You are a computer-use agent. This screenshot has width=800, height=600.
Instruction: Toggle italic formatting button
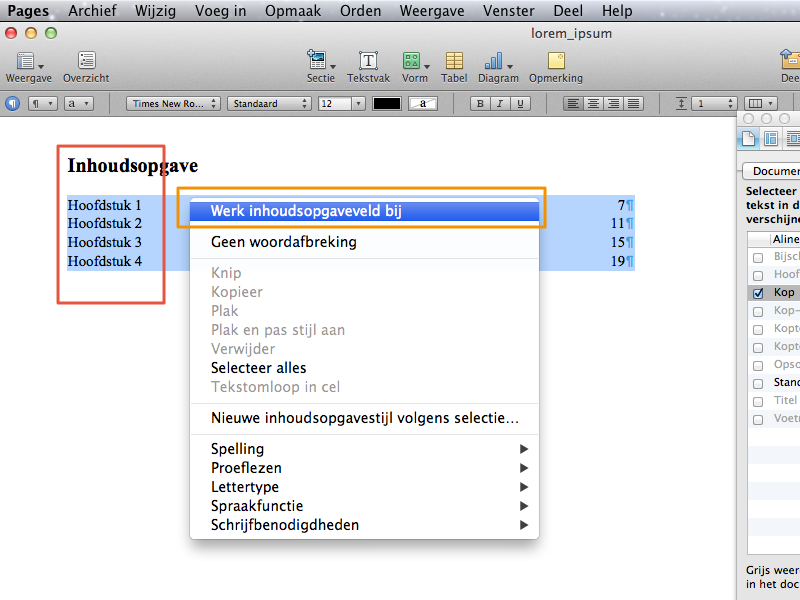tap(500, 104)
